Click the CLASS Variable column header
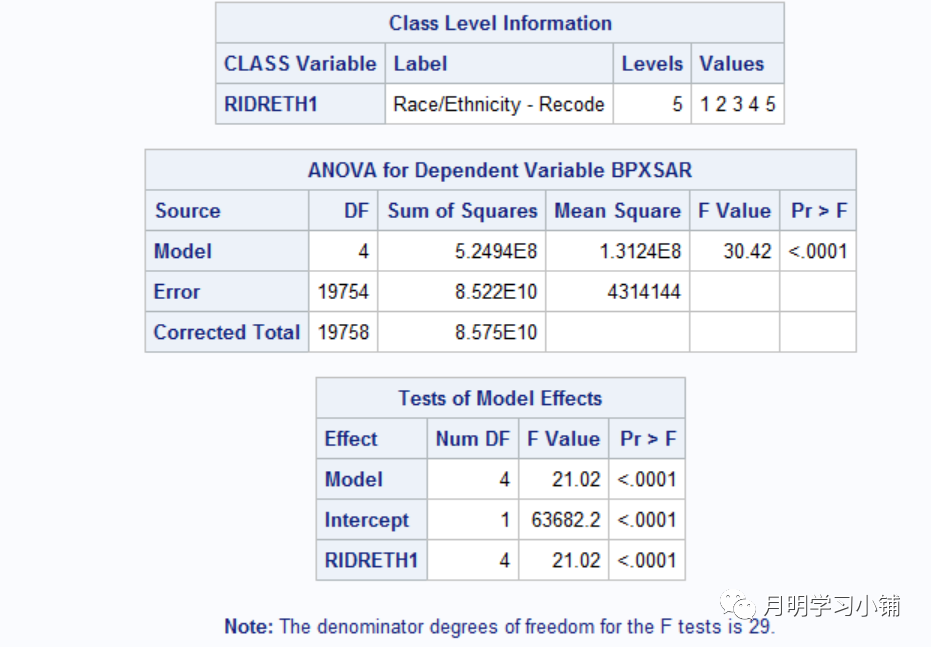This screenshot has height=647, width=931. click(300, 64)
